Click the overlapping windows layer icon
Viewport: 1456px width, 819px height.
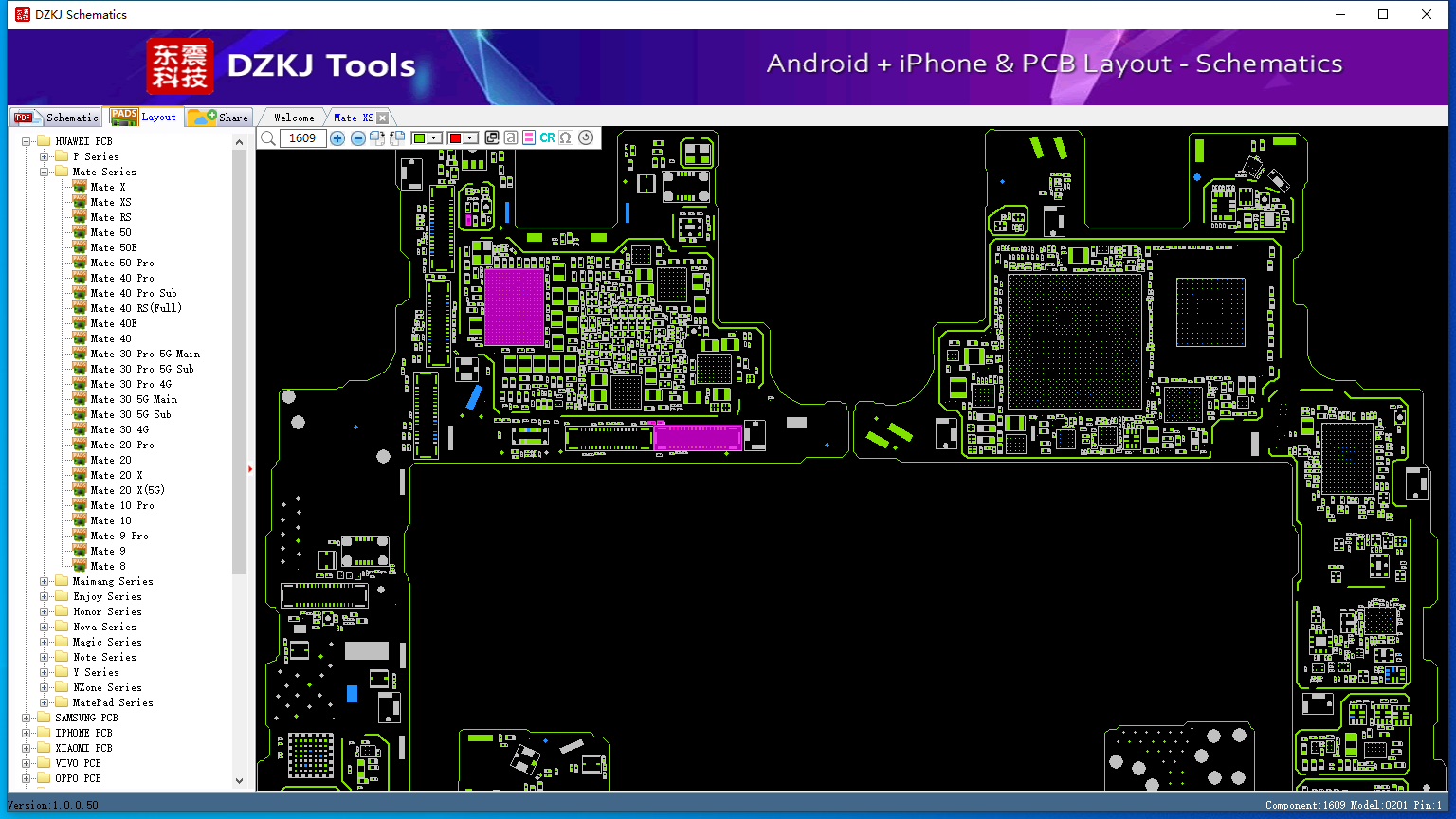tap(492, 138)
